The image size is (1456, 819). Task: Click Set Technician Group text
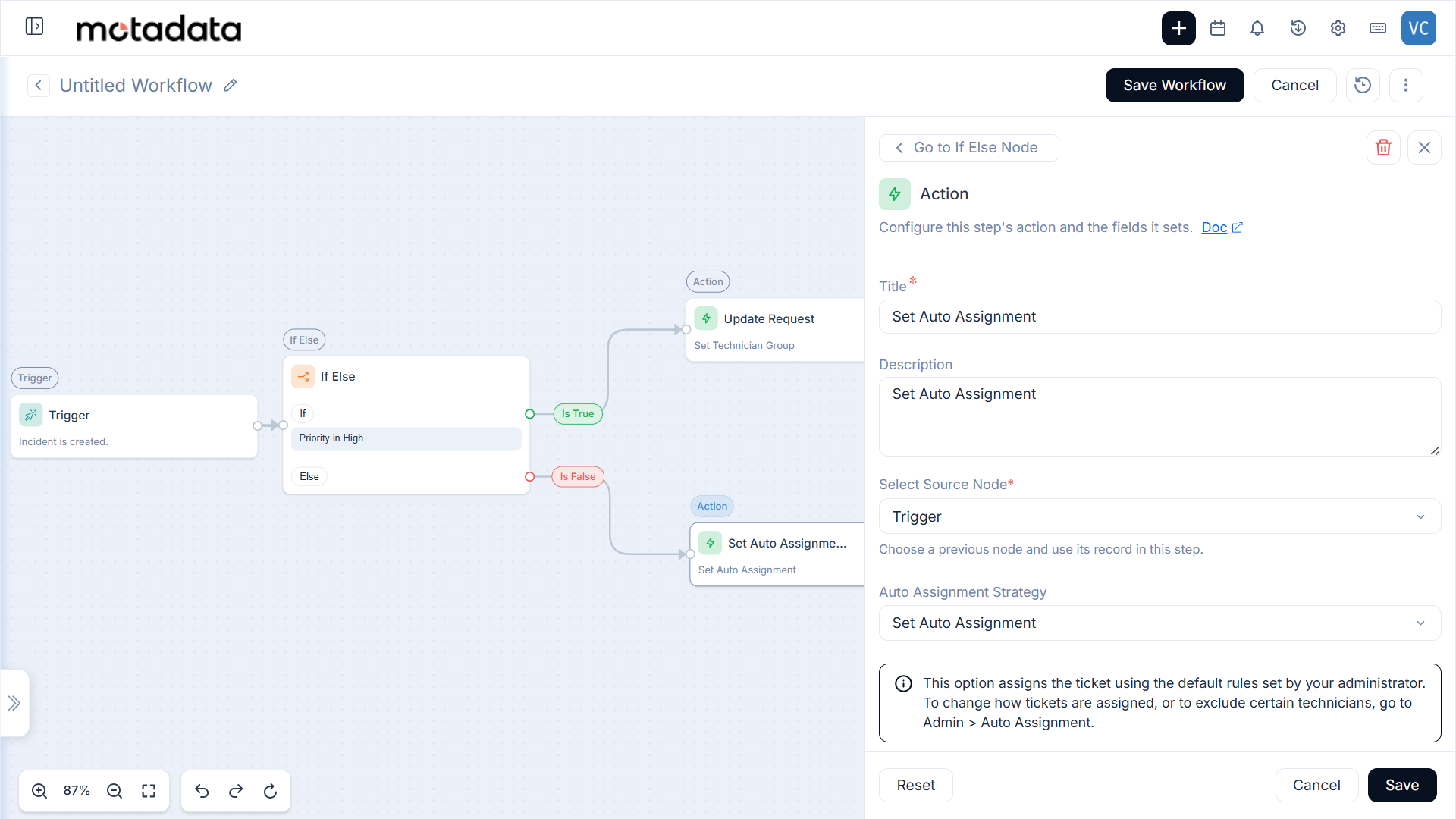[744, 345]
